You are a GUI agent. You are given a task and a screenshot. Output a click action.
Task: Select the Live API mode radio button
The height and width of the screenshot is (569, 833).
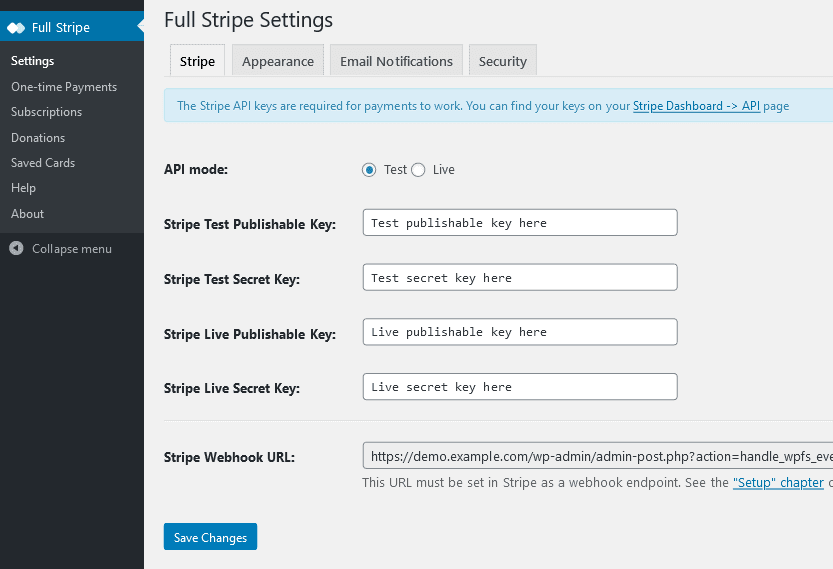(x=418, y=170)
